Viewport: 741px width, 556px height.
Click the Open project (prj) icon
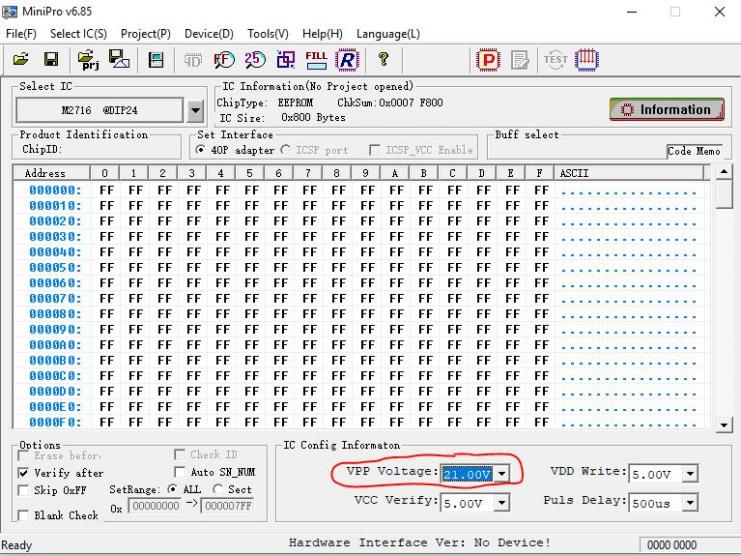click(86, 61)
